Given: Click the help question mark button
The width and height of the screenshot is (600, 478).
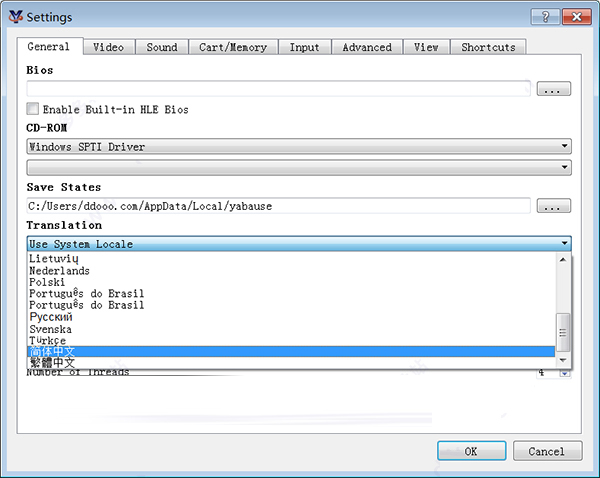Looking at the screenshot, I should 545,16.
